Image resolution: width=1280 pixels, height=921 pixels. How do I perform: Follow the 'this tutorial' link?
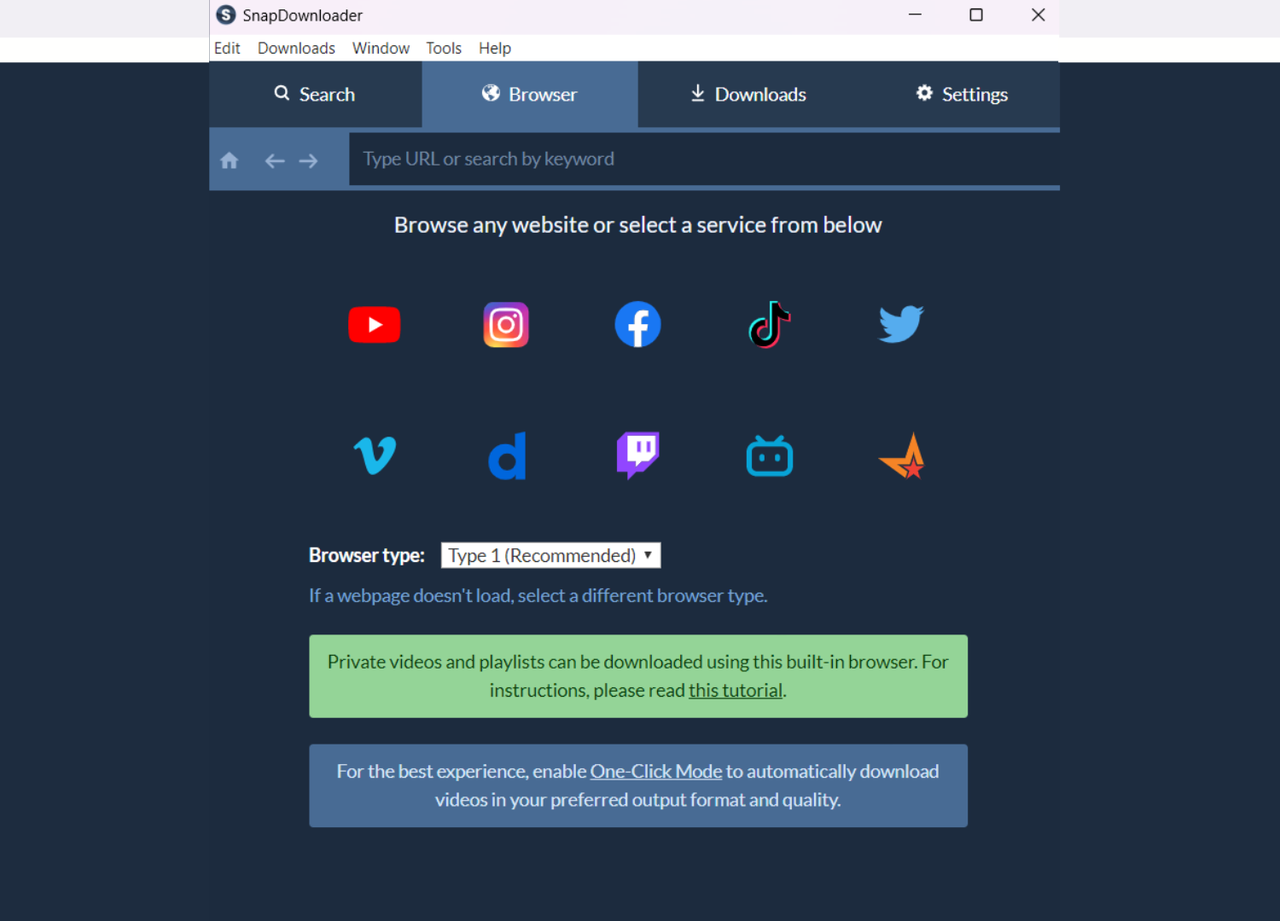pos(735,690)
